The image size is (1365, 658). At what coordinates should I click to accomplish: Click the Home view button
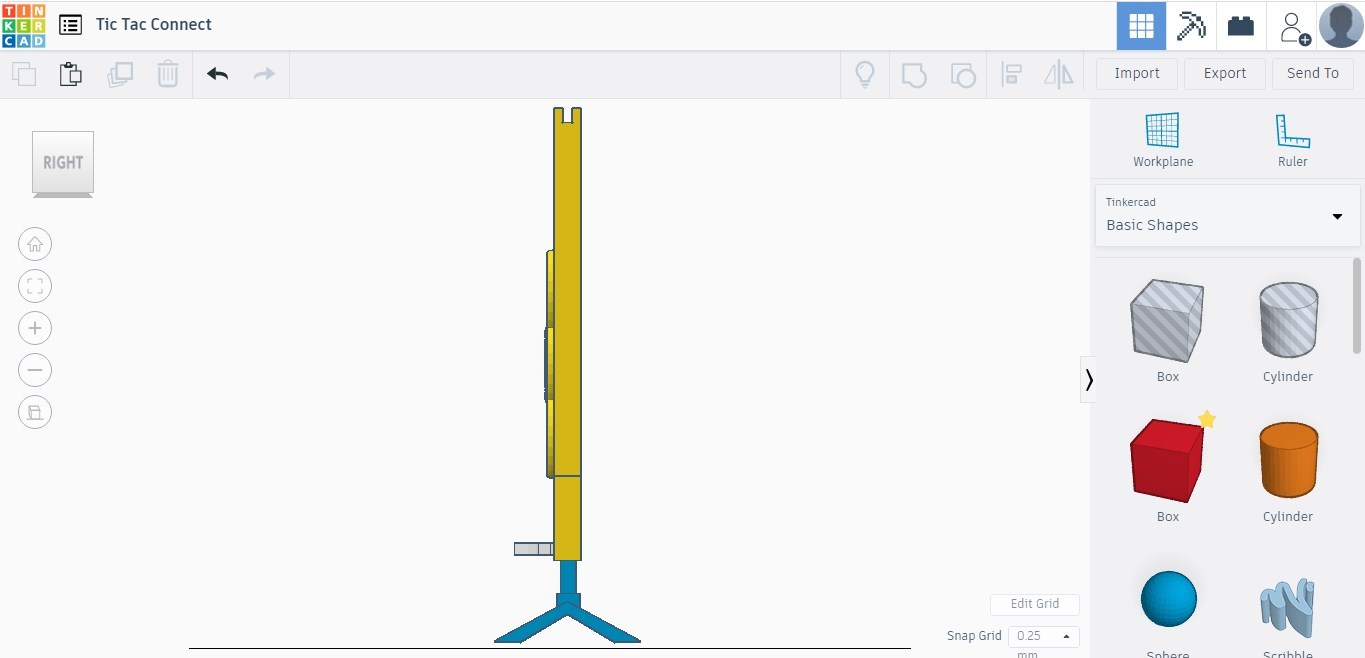click(35, 244)
